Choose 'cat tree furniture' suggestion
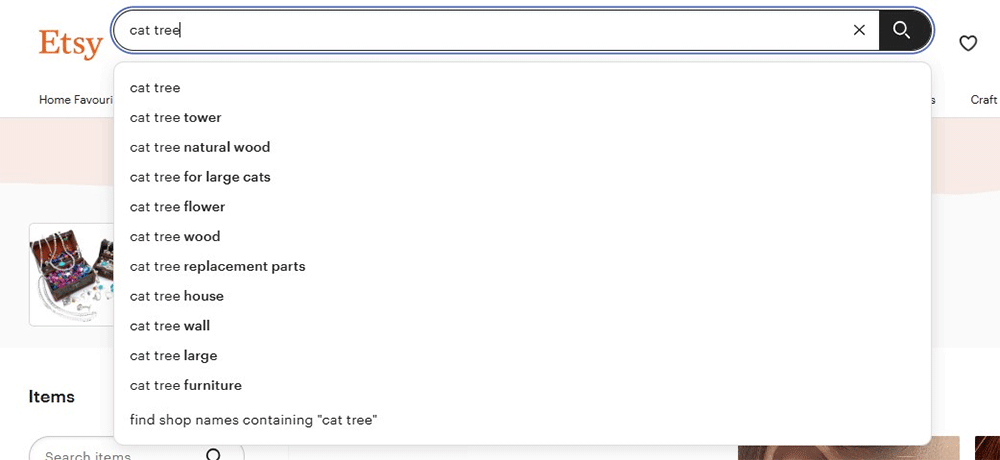Image resolution: width=1000 pixels, height=460 pixels. (x=186, y=386)
